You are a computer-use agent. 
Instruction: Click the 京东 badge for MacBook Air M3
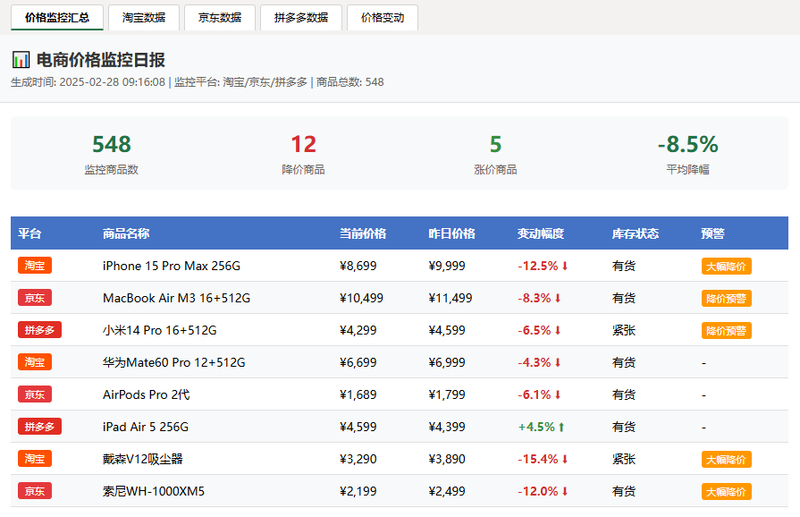click(35, 298)
